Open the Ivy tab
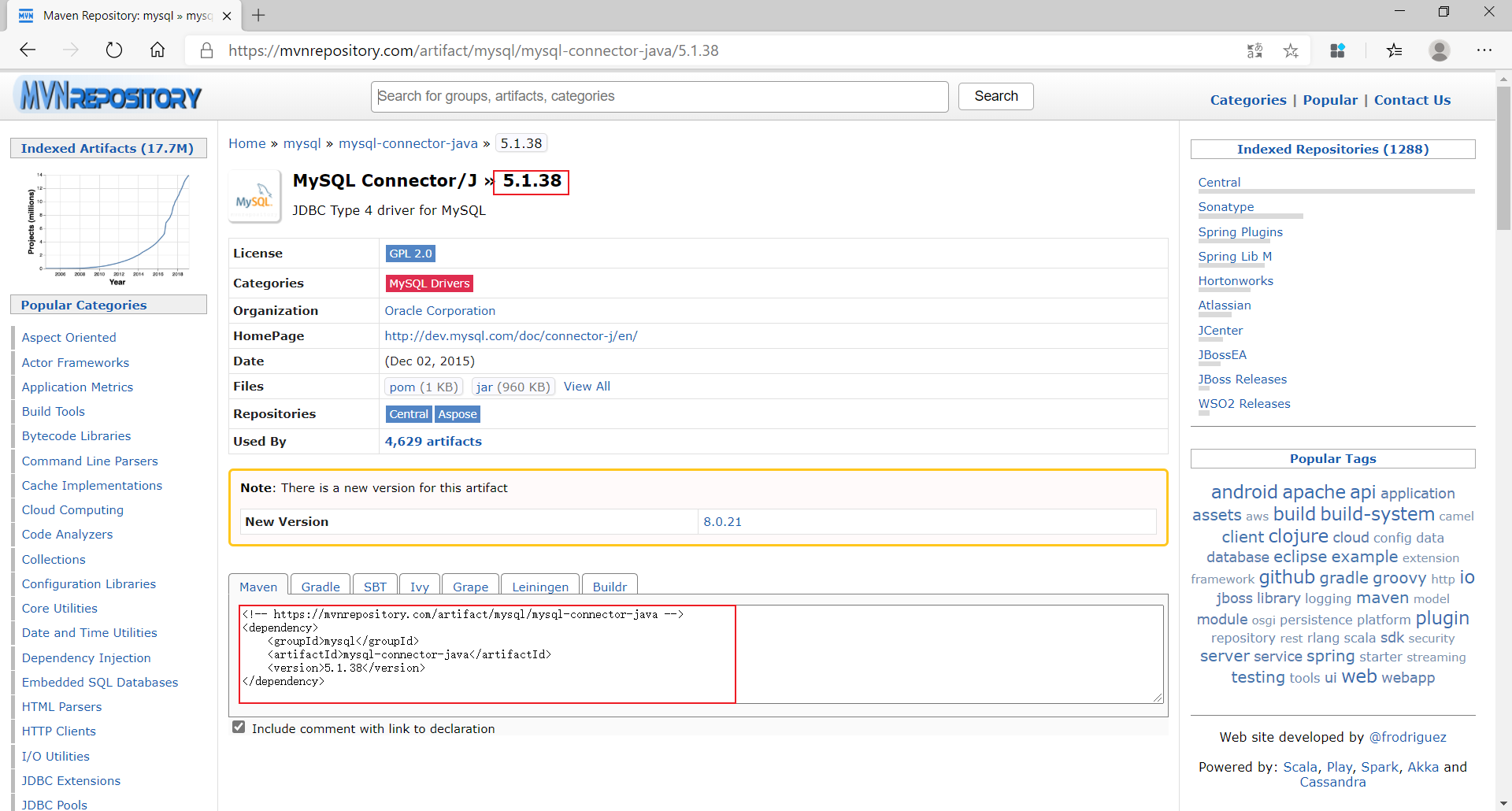This screenshot has width=1512, height=811. pos(420,587)
